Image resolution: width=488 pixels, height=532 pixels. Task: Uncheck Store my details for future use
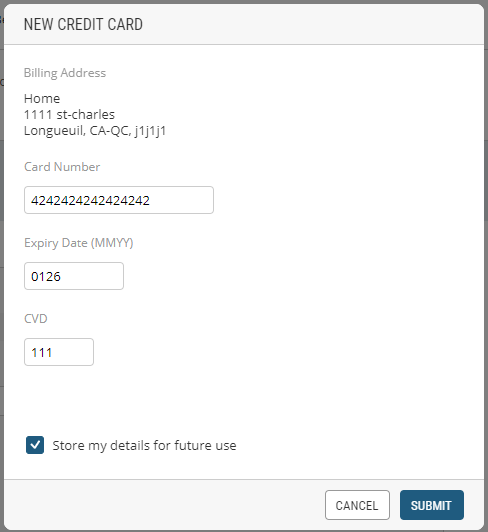point(35,445)
